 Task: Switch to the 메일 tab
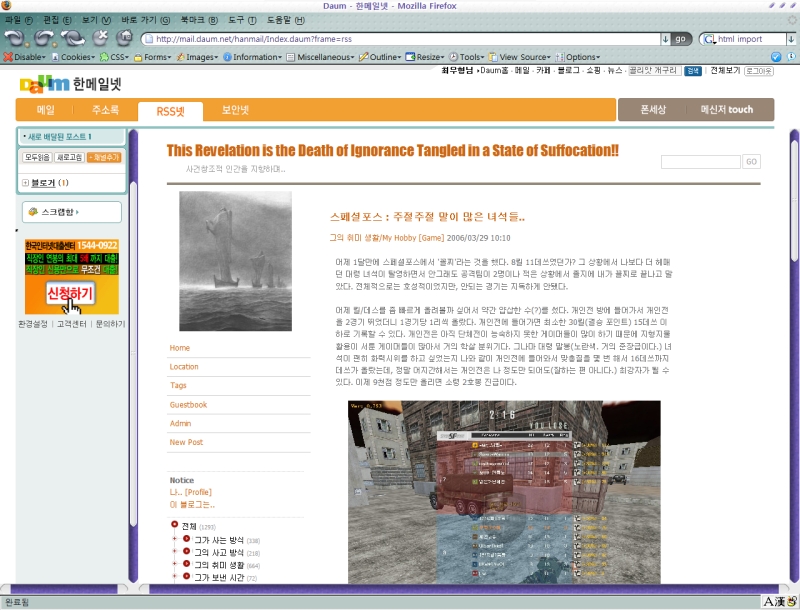[x=45, y=110]
